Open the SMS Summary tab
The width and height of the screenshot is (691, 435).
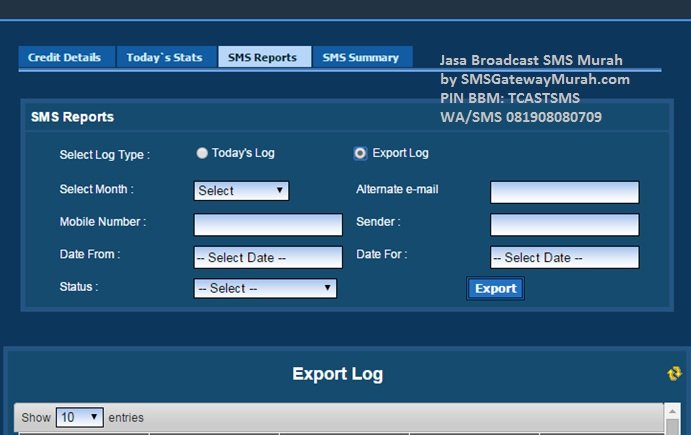[x=362, y=57]
